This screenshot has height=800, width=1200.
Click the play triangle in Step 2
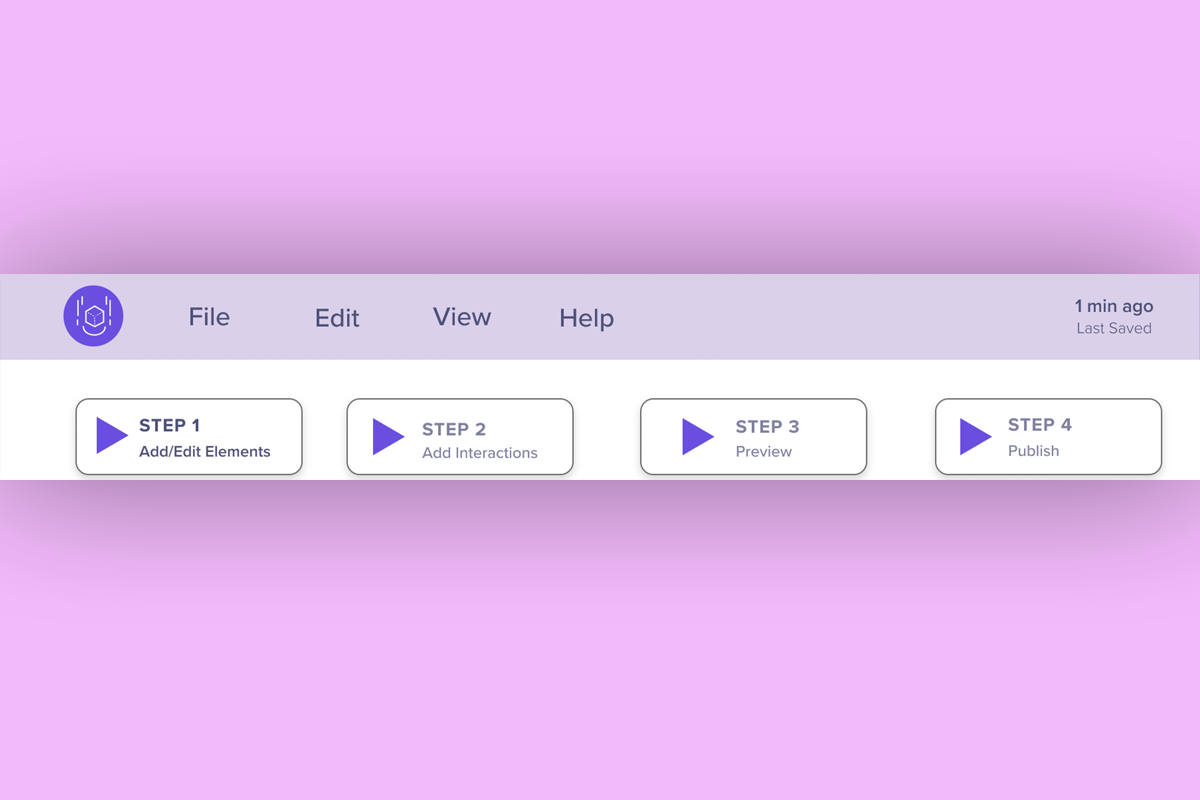[x=387, y=437]
